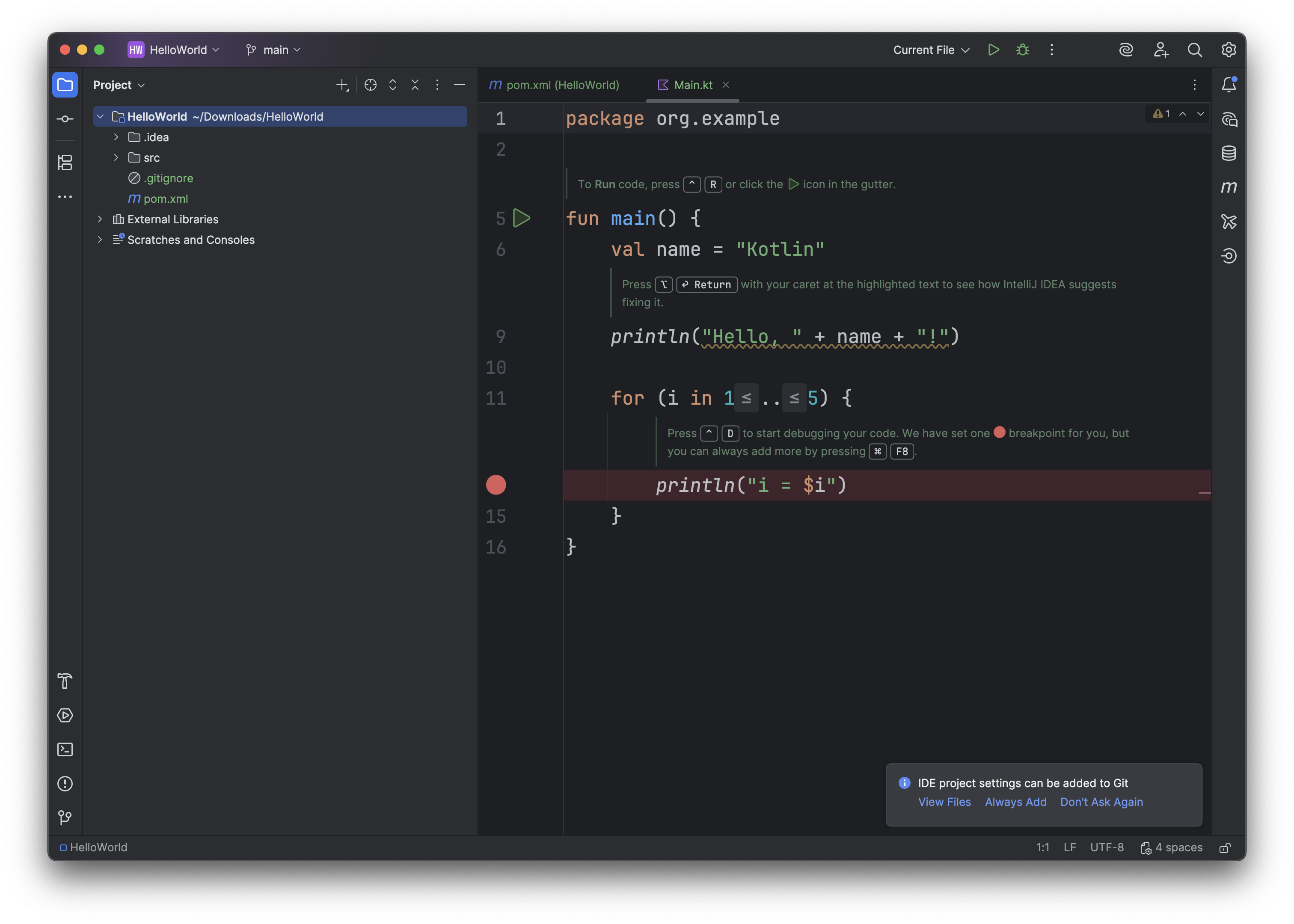Collapse the HelloWorld project node
The width and height of the screenshot is (1294, 924).
tap(100, 116)
